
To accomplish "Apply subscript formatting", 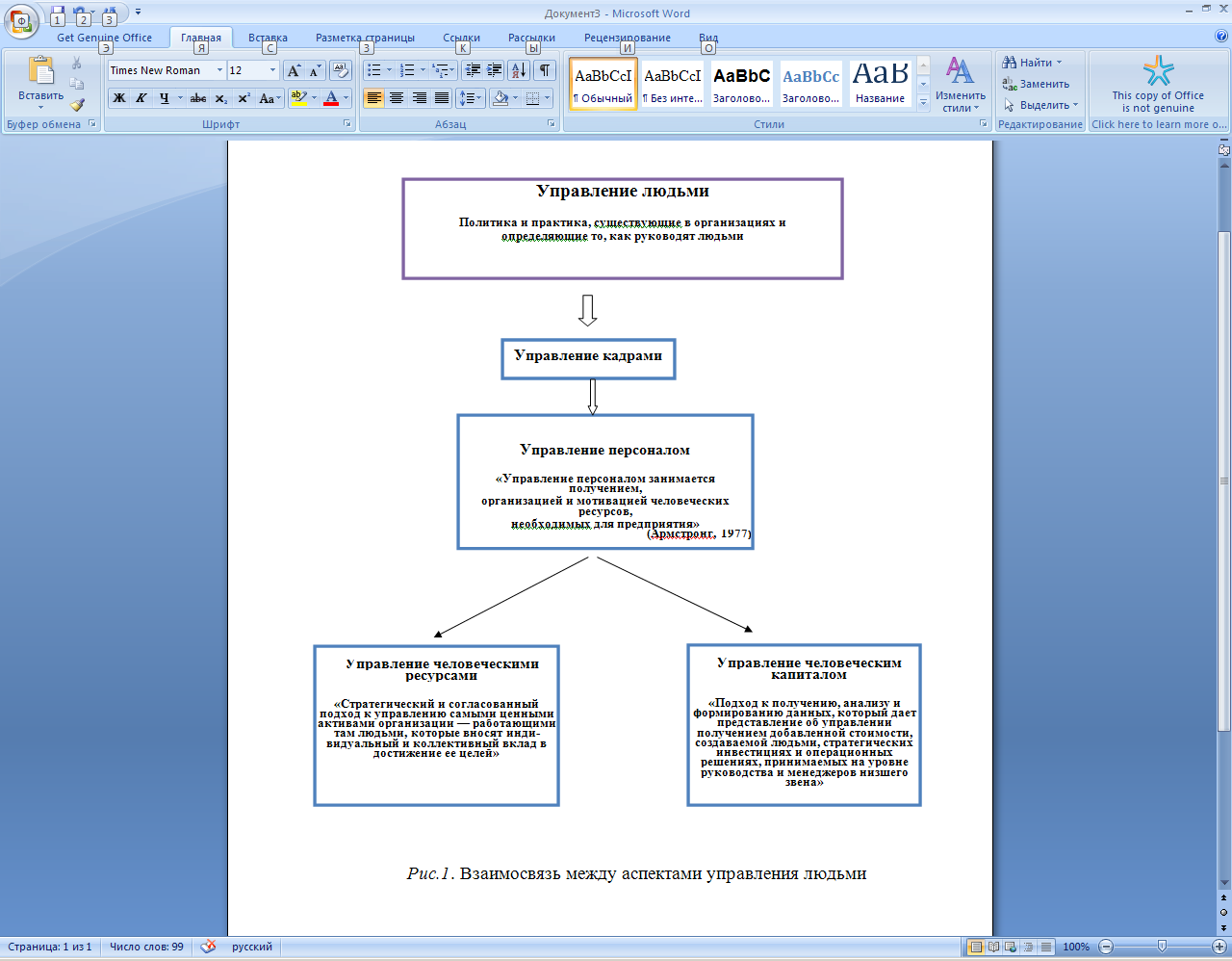I will pos(221,98).
